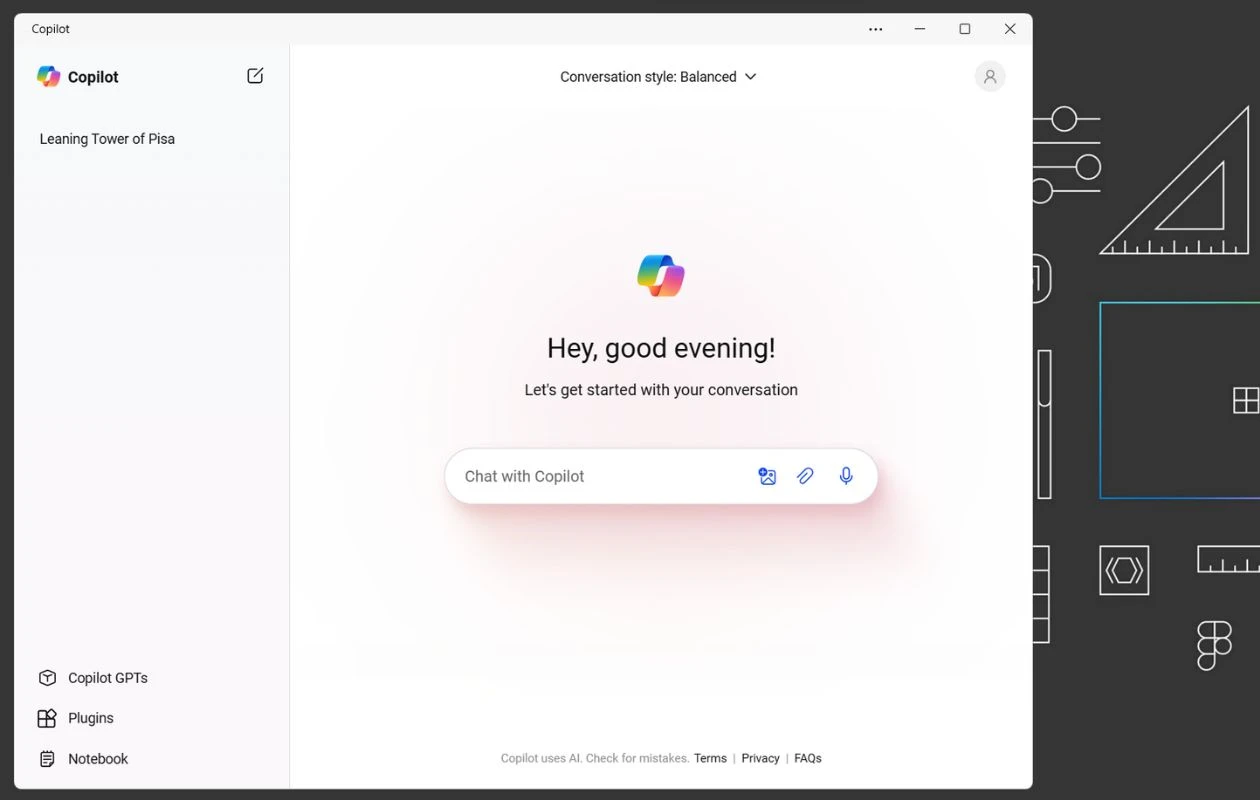Click the Copilot logo in the sidebar

[x=48, y=76]
